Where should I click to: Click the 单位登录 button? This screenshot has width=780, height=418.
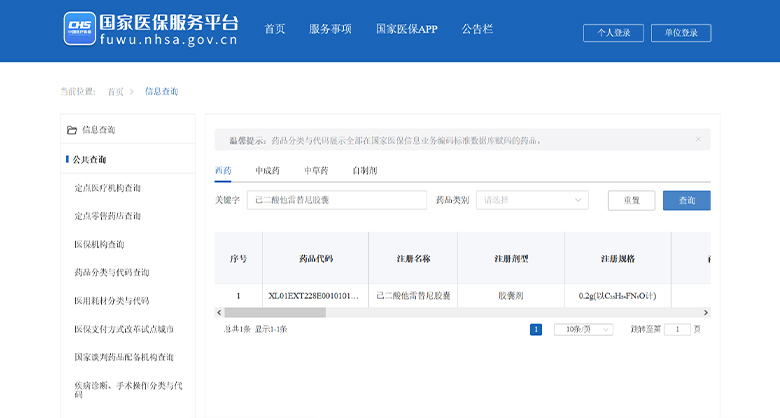point(681,33)
